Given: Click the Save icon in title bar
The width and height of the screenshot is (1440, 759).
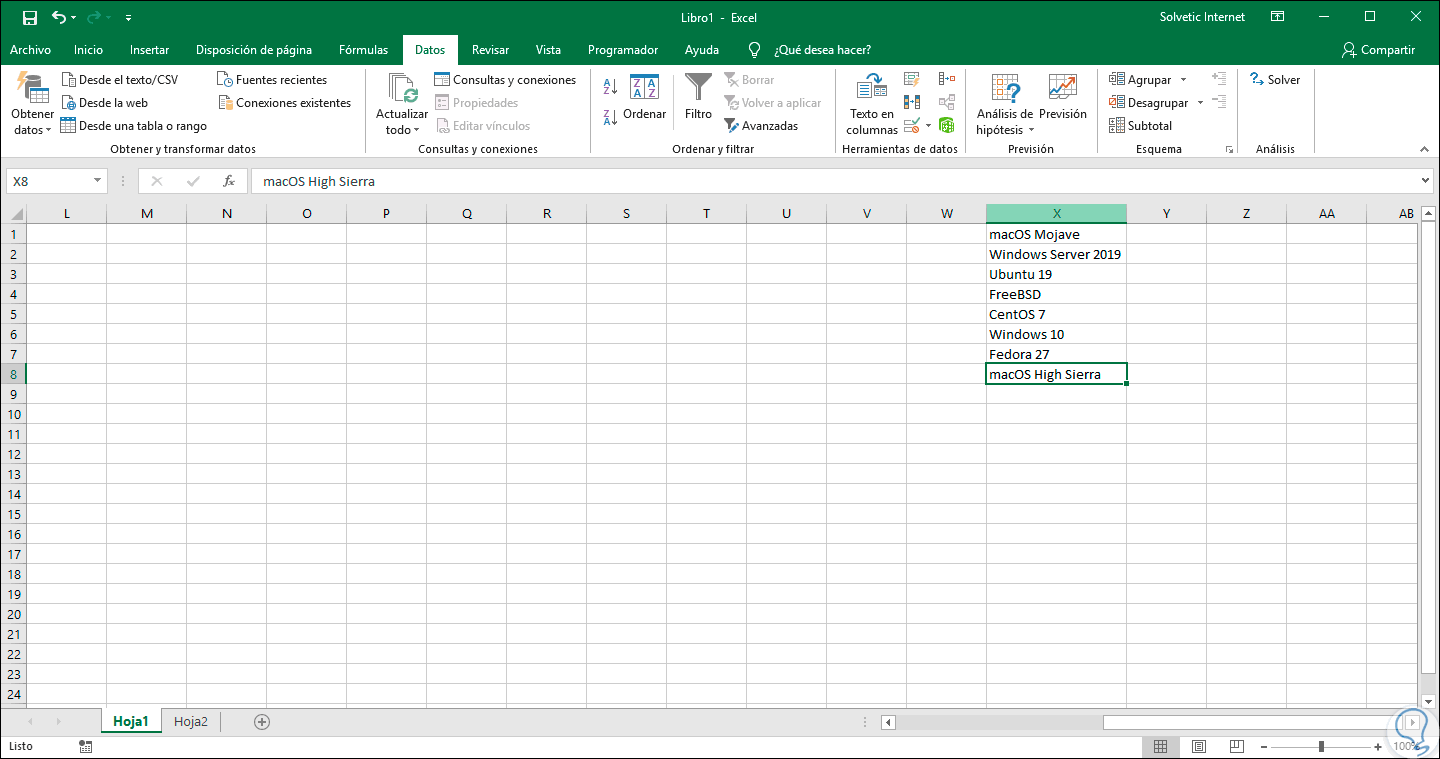Looking at the screenshot, I should coord(30,17).
